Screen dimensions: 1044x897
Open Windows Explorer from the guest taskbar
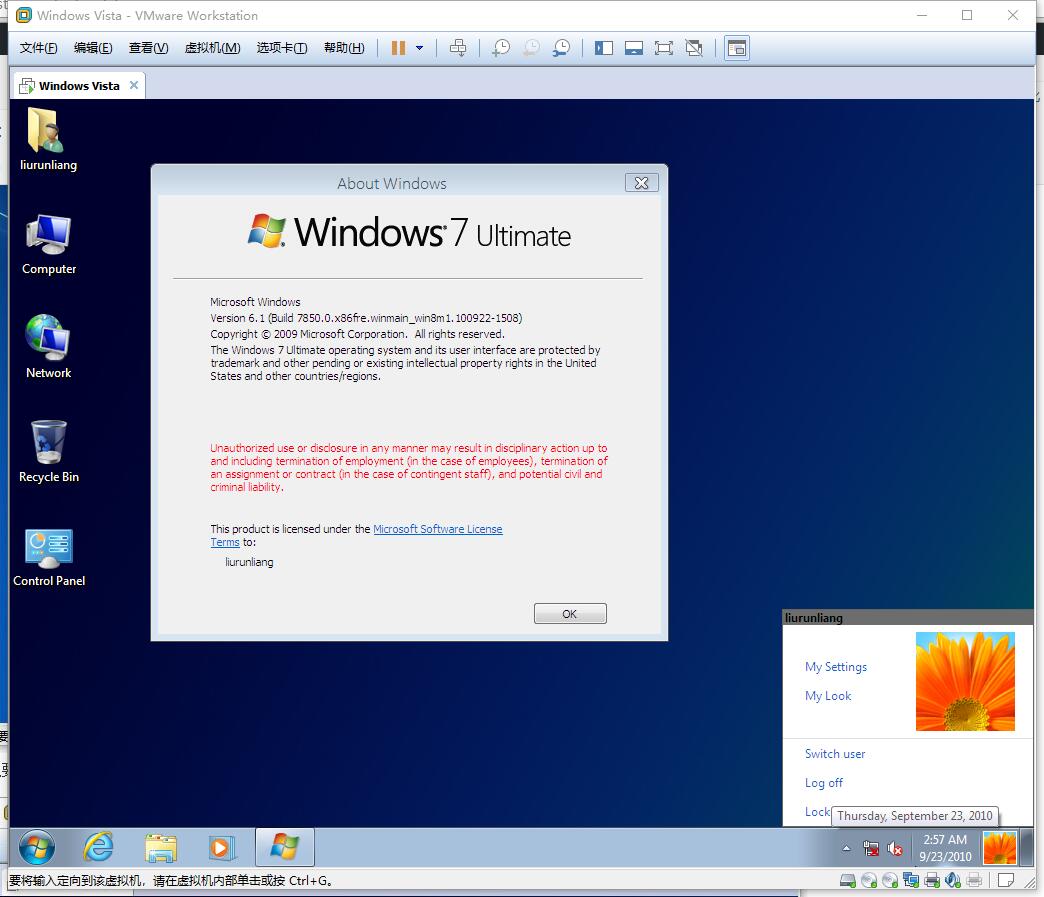[160, 848]
